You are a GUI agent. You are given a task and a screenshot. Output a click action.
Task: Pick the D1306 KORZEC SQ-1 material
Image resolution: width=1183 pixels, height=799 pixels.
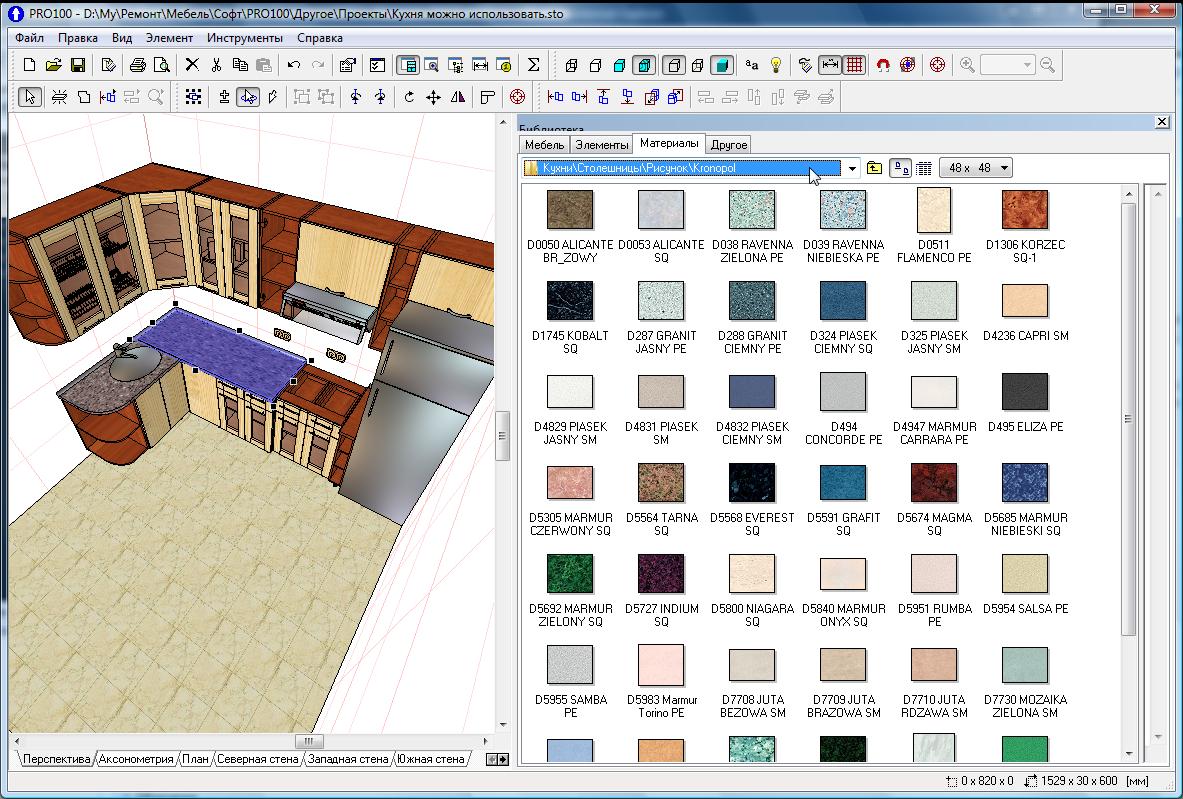click(1025, 210)
